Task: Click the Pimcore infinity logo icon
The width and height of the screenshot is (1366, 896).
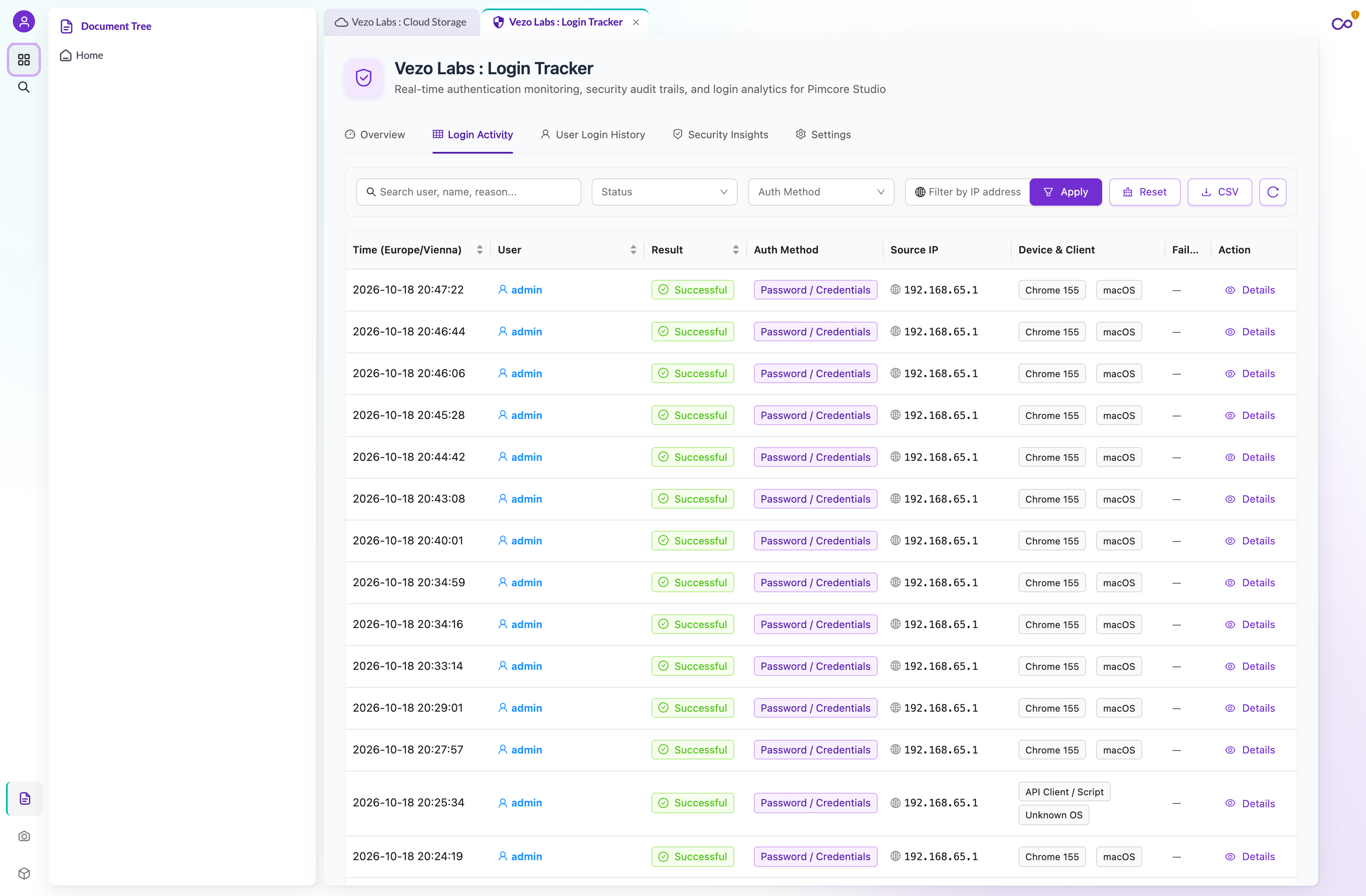Action: pyautogui.click(x=1342, y=23)
